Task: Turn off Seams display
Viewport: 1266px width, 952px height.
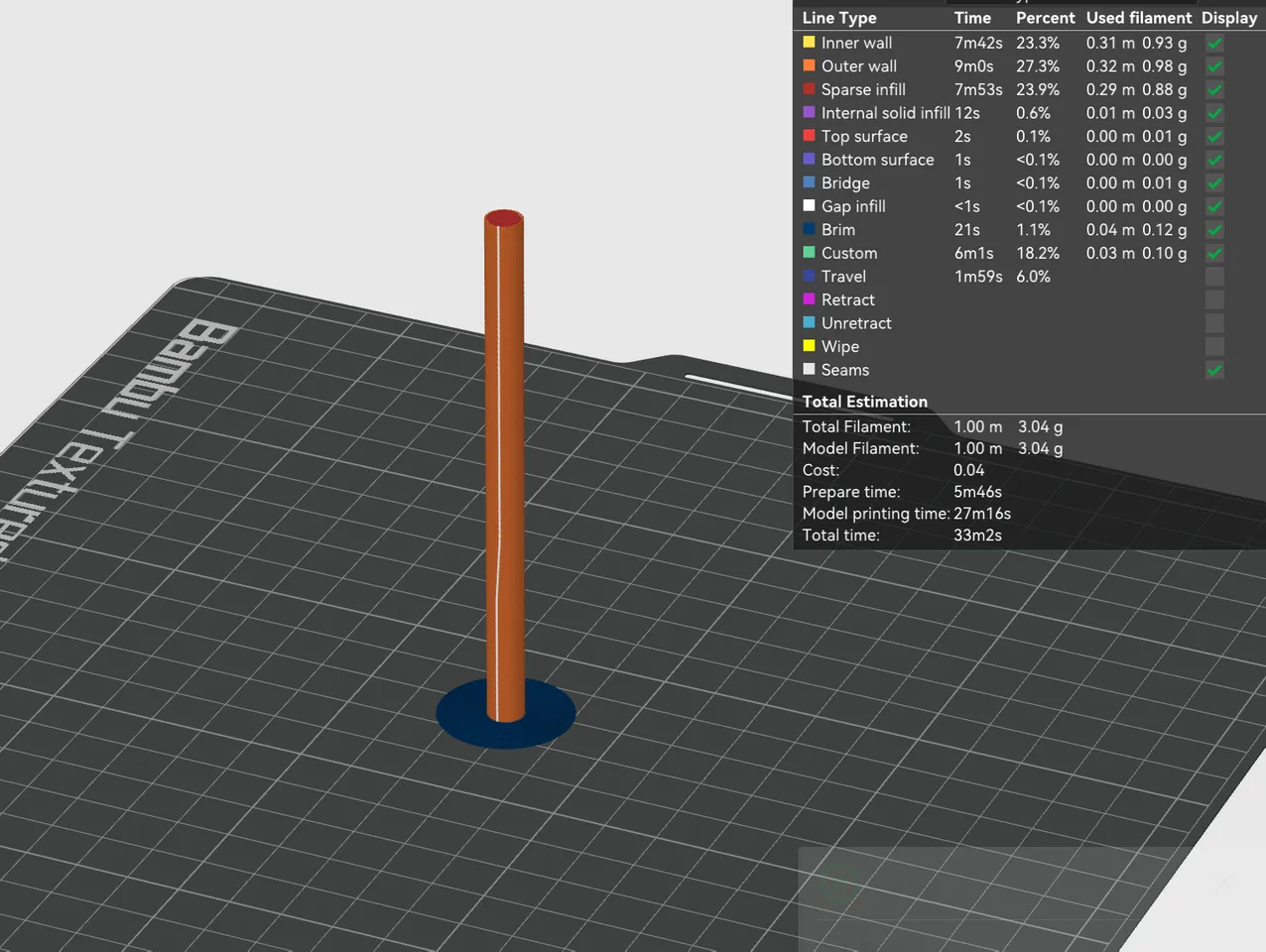Action: [x=1213, y=370]
